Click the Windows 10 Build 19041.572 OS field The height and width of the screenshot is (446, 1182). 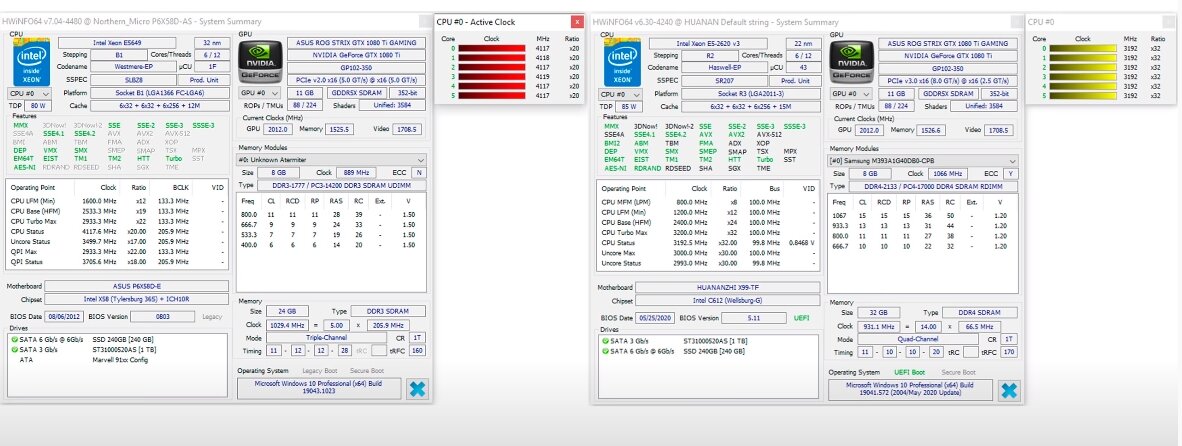click(912, 389)
